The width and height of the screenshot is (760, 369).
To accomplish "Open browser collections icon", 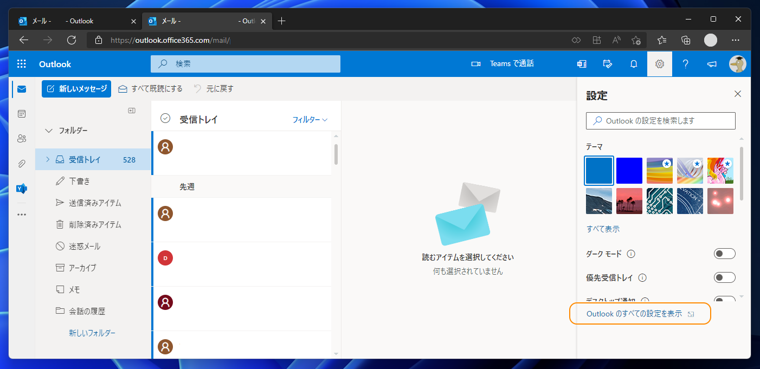I will pyautogui.click(x=685, y=40).
